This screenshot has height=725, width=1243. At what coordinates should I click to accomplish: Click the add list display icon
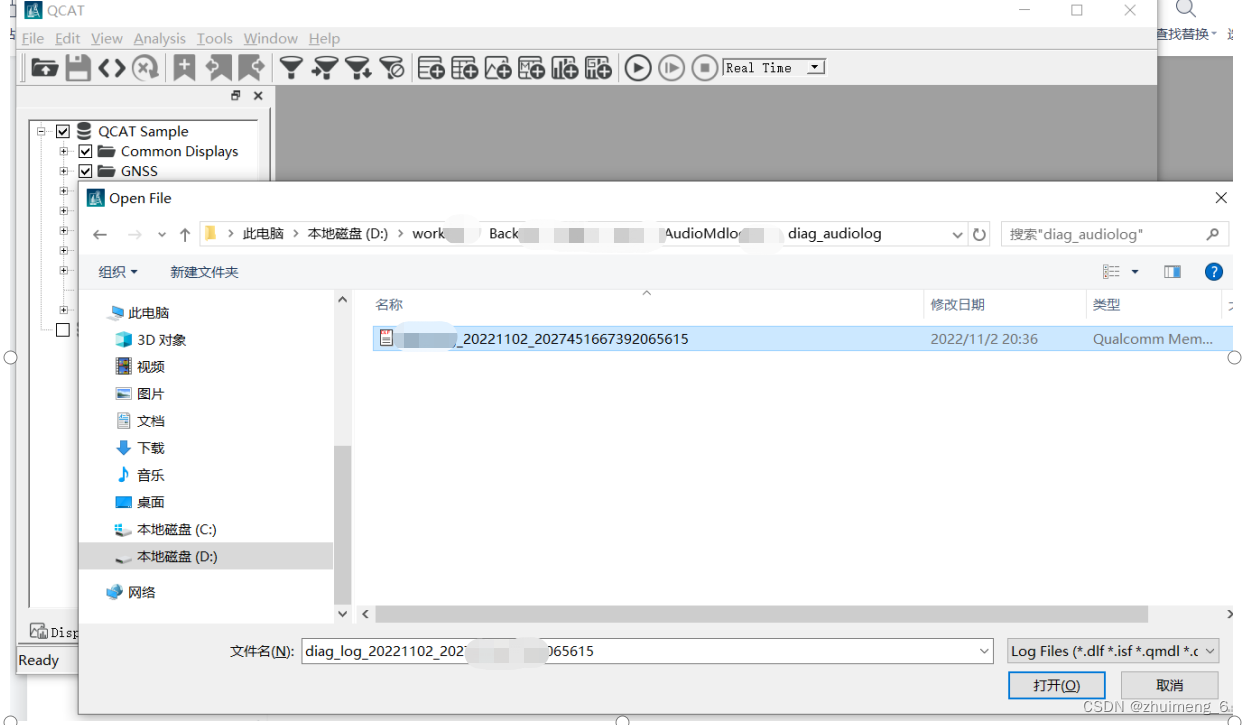pos(431,68)
